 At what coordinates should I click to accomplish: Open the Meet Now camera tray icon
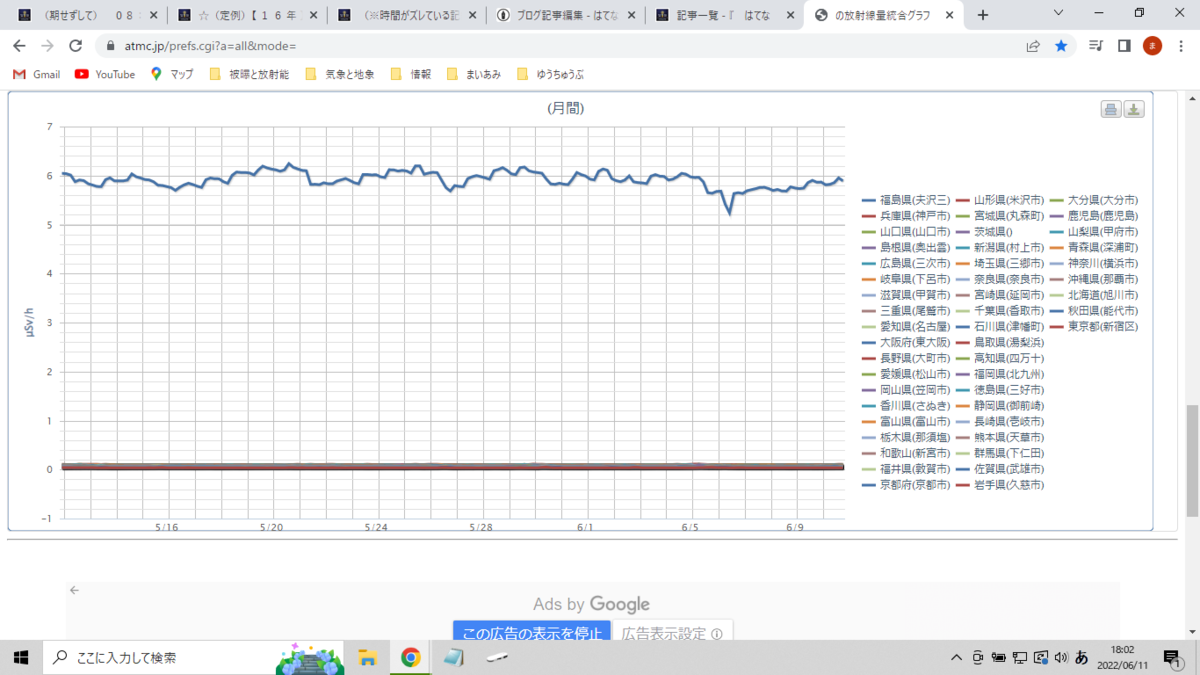[x=977, y=658]
